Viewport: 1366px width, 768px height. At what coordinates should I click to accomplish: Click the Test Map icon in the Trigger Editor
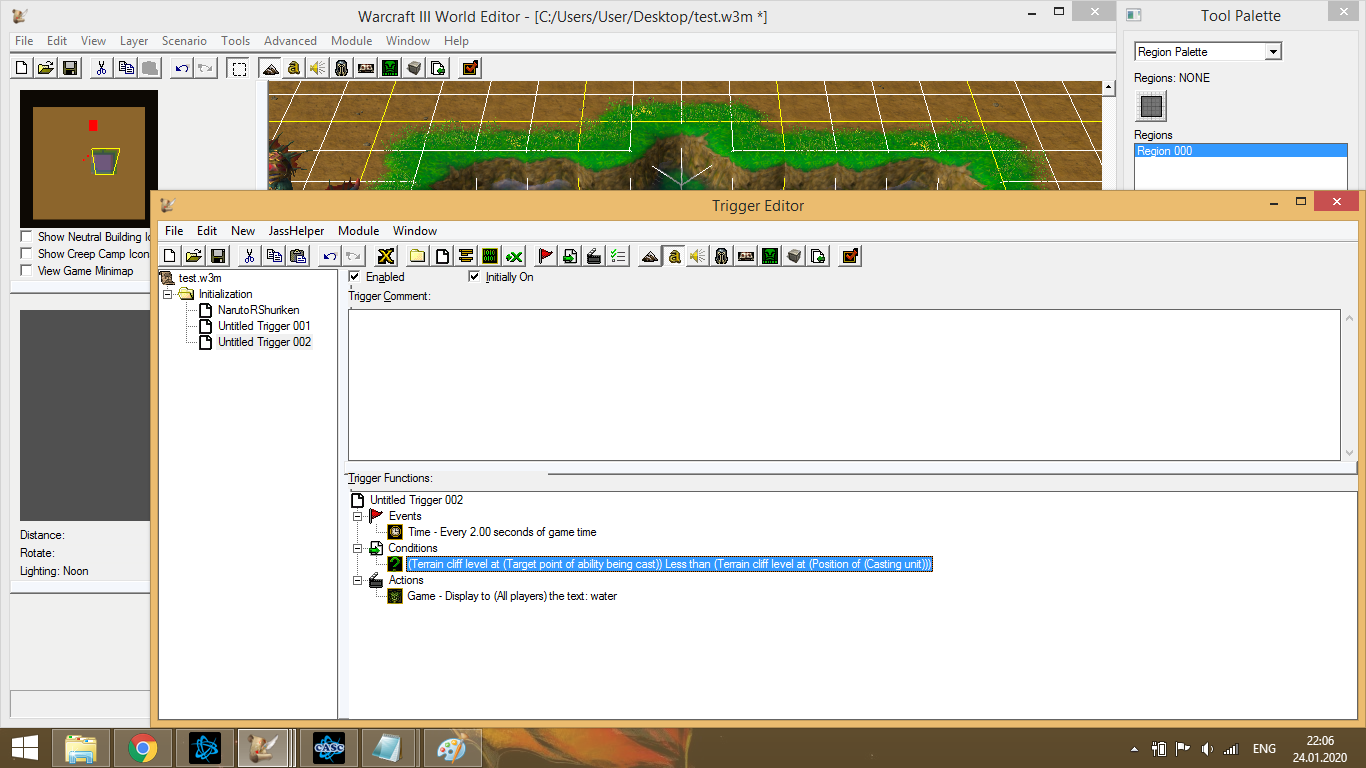click(x=850, y=256)
